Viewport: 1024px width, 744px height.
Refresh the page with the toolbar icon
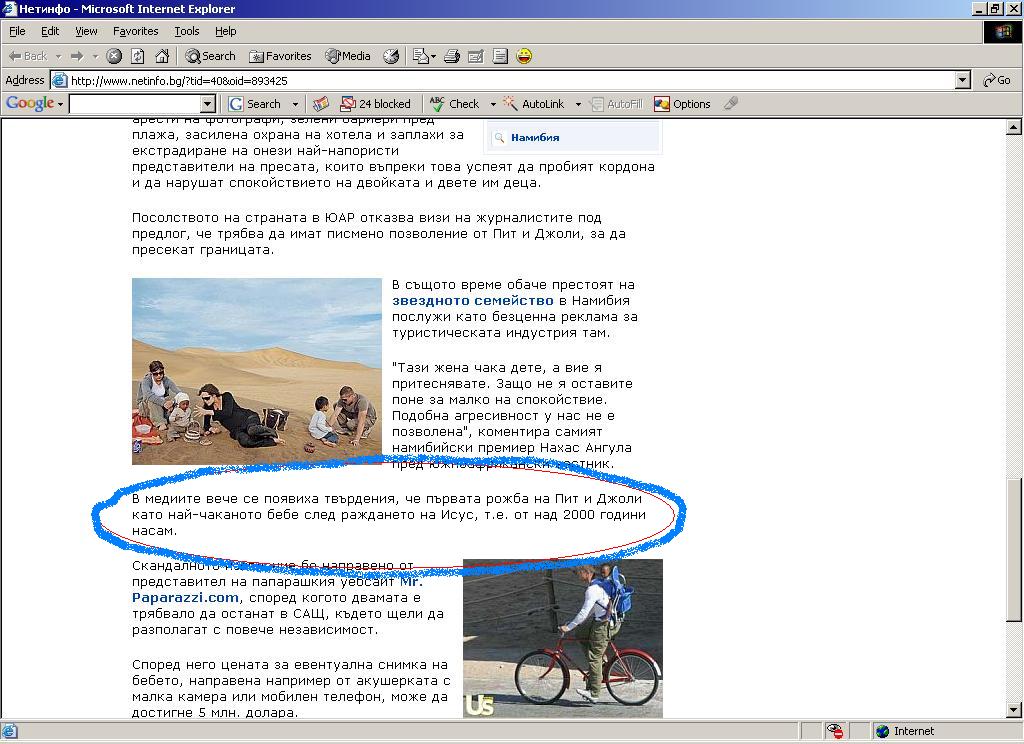(138, 56)
